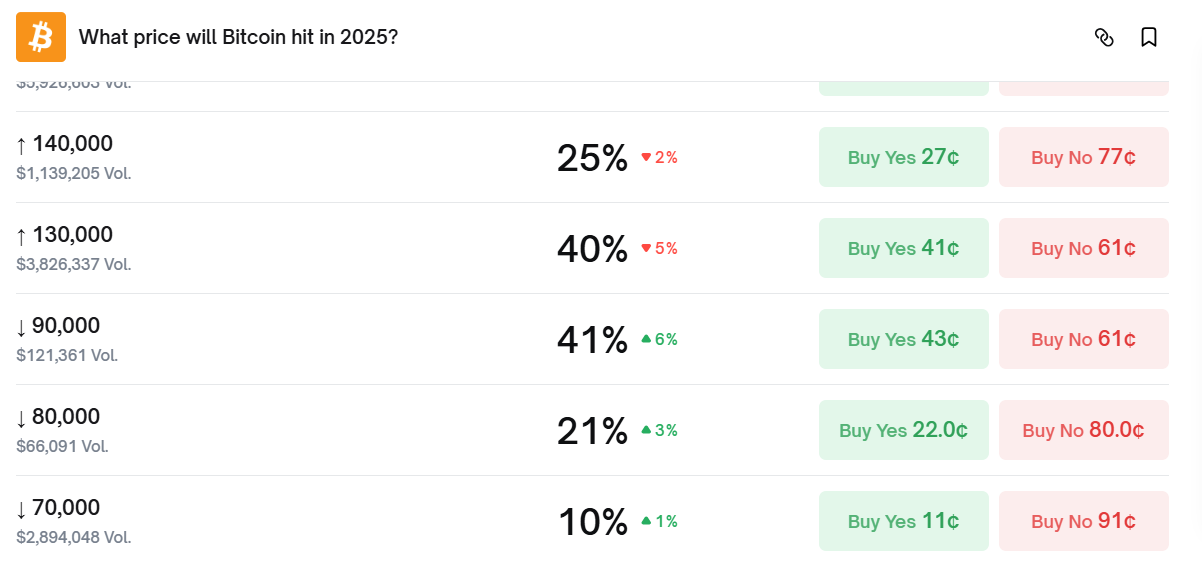Open the ↓ 90,000 outcome row
The image size is (1202, 562).
(66, 326)
